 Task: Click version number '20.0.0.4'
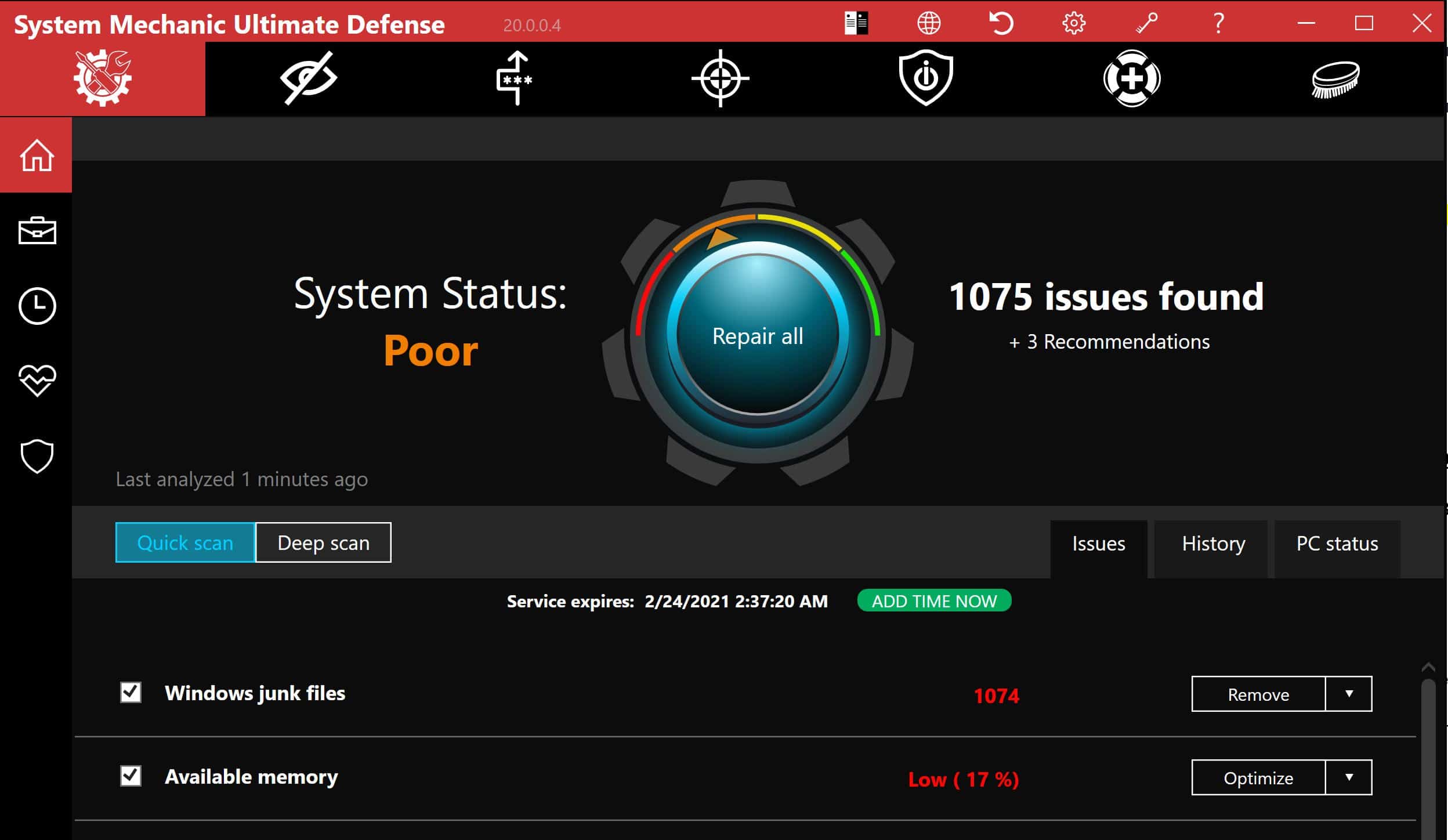pos(532,26)
